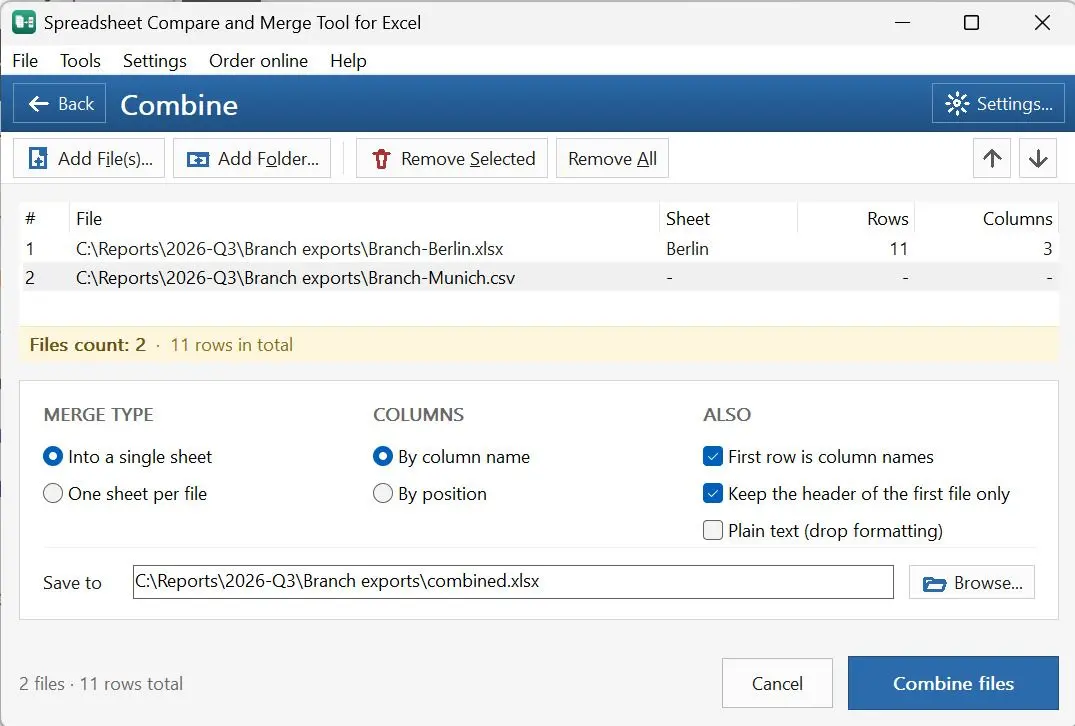Click Remove Selected trash button
Screen dimensions: 1075x726
click(x=452, y=158)
